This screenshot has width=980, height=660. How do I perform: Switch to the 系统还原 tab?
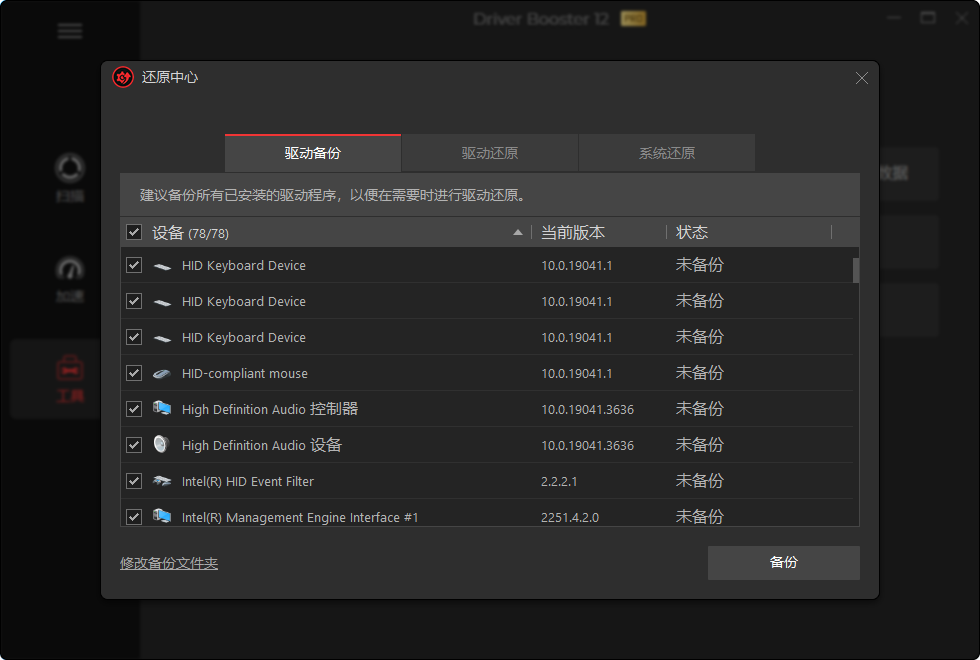[x=667, y=152]
